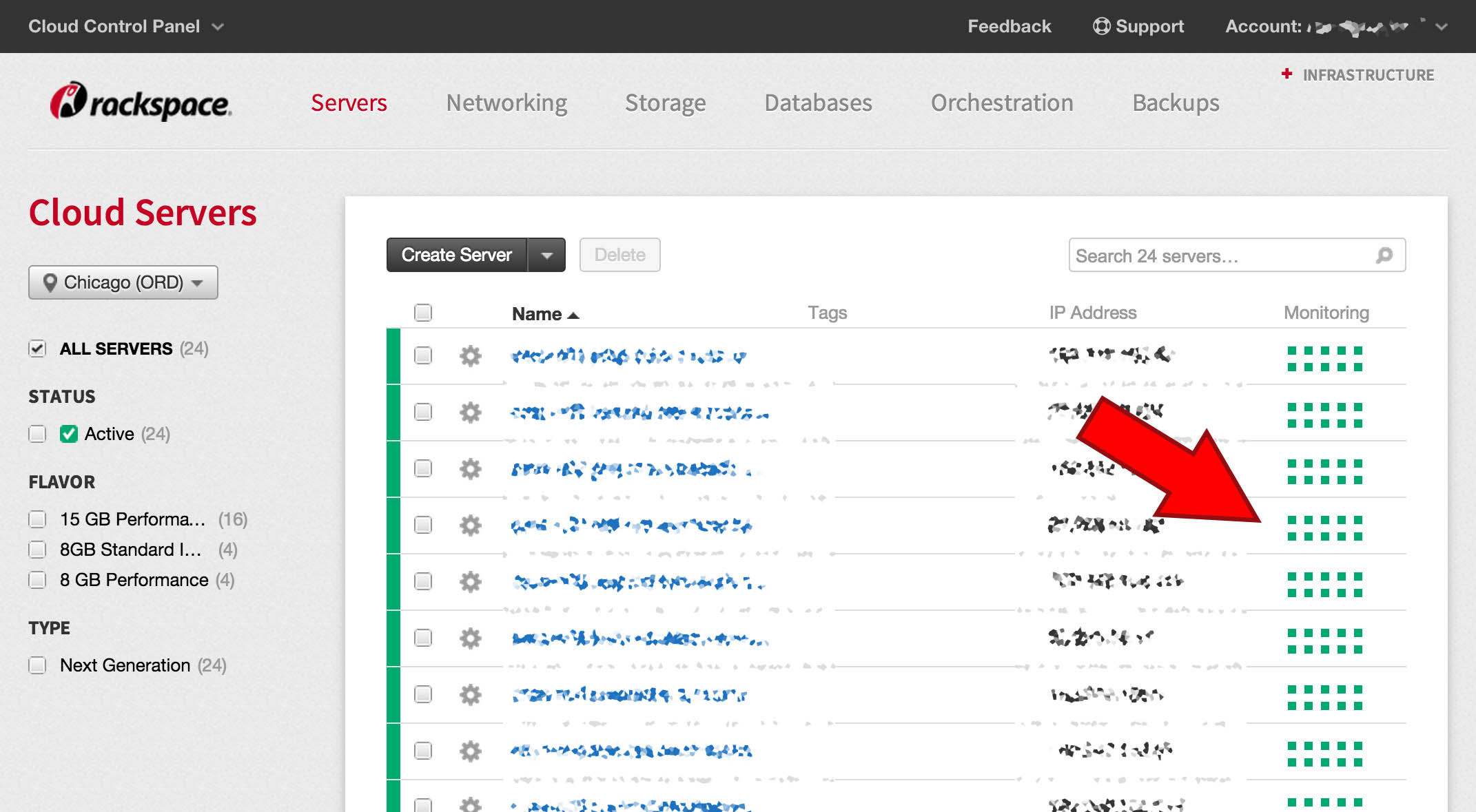Image resolution: width=1476 pixels, height=812 pixels.
Task: Click the Support icon in top navigation
Action: (x=1100, y=24)
